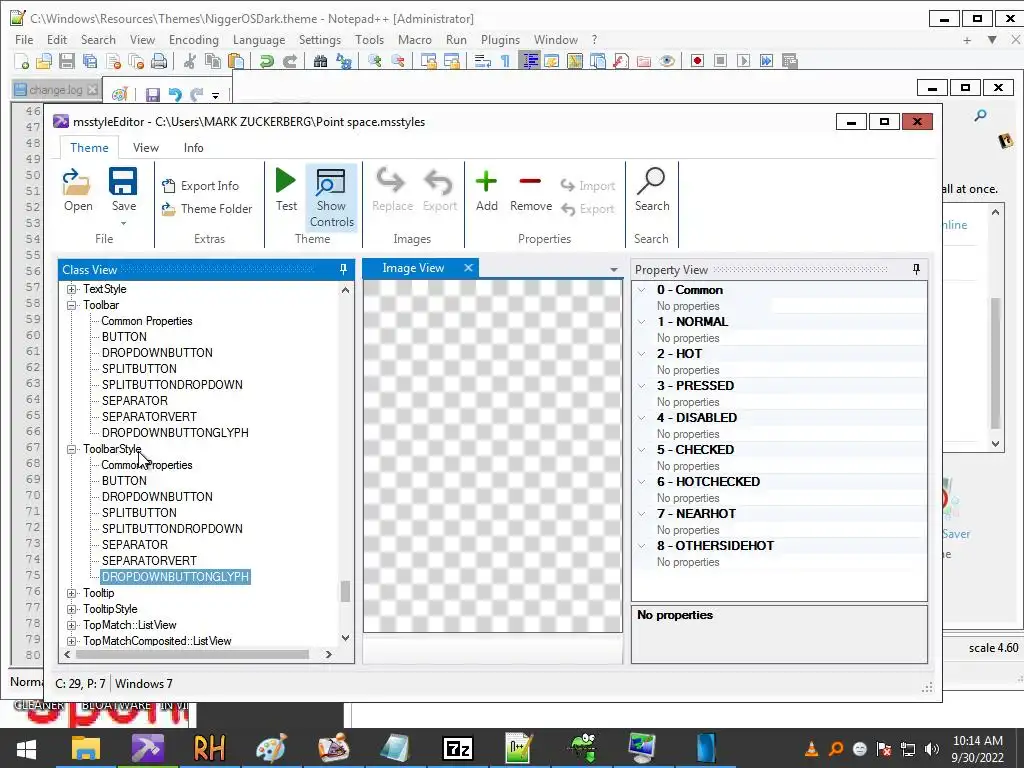Open Notepad++ Macro menu
This screenshot has width=1024, height=768.
pos(415,40)
